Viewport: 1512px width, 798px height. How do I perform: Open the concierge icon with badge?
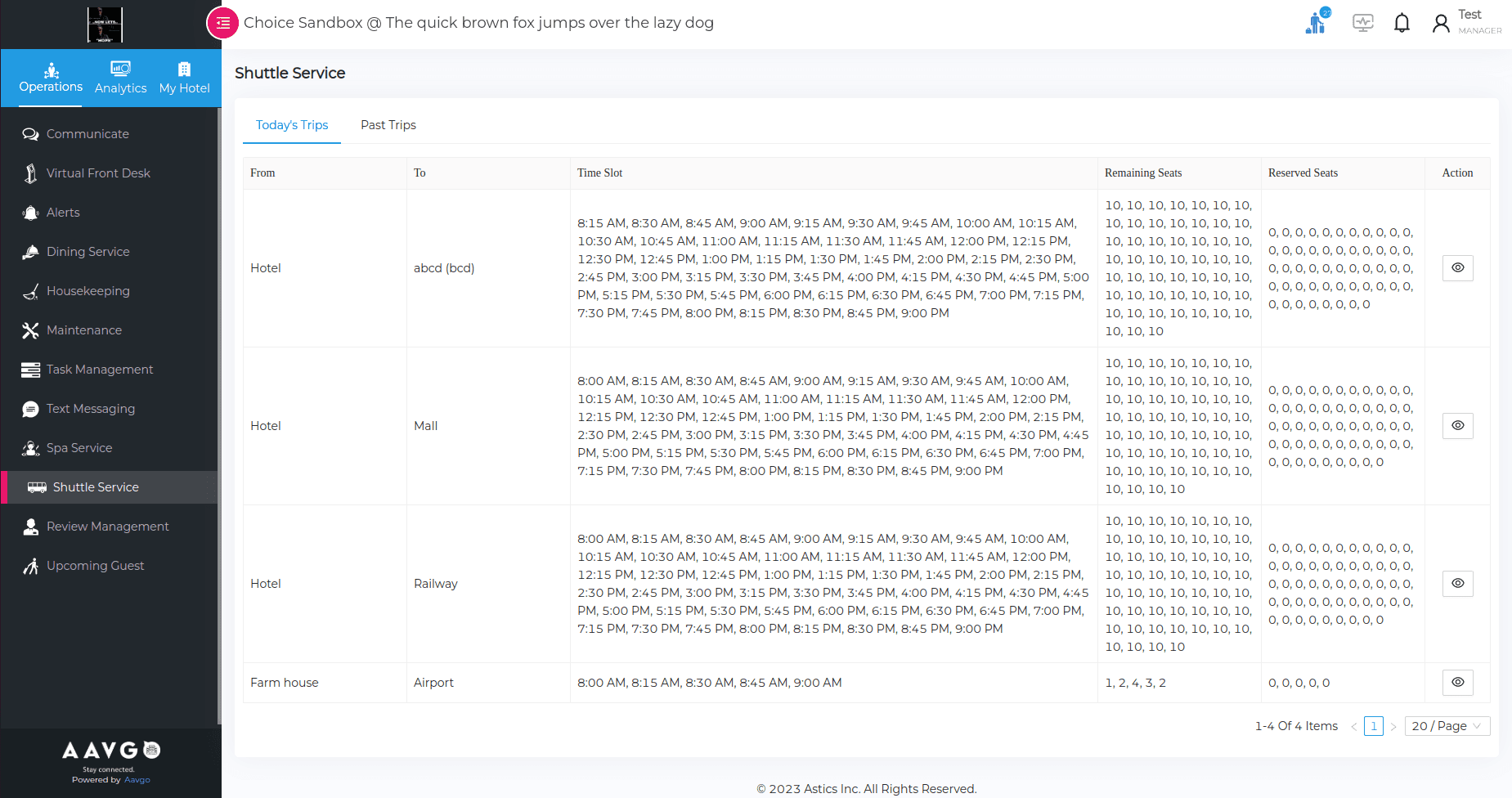[1317, 22]
